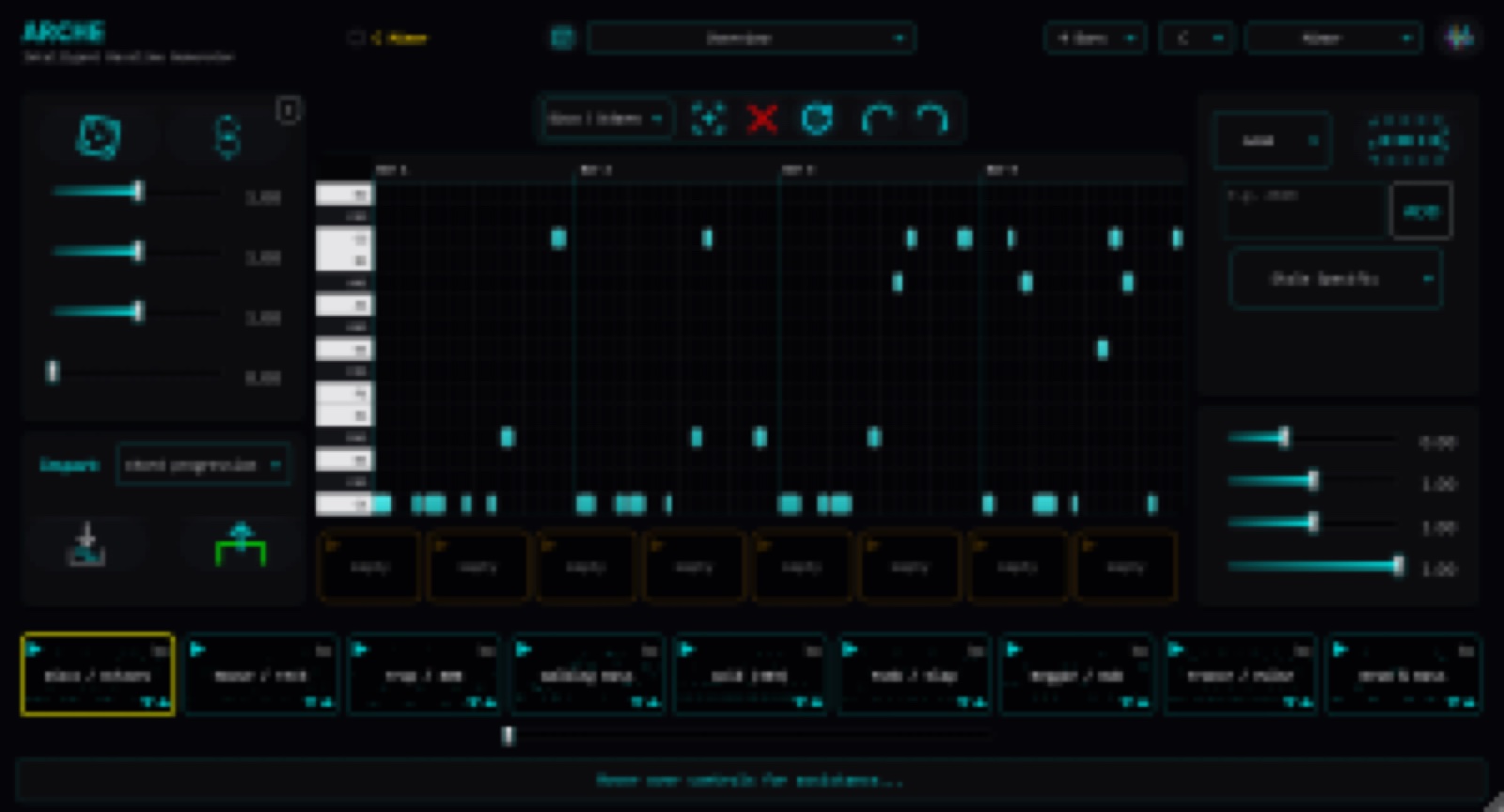
Task: Click the green export up-arrow icon
Action: click(241, 544)
